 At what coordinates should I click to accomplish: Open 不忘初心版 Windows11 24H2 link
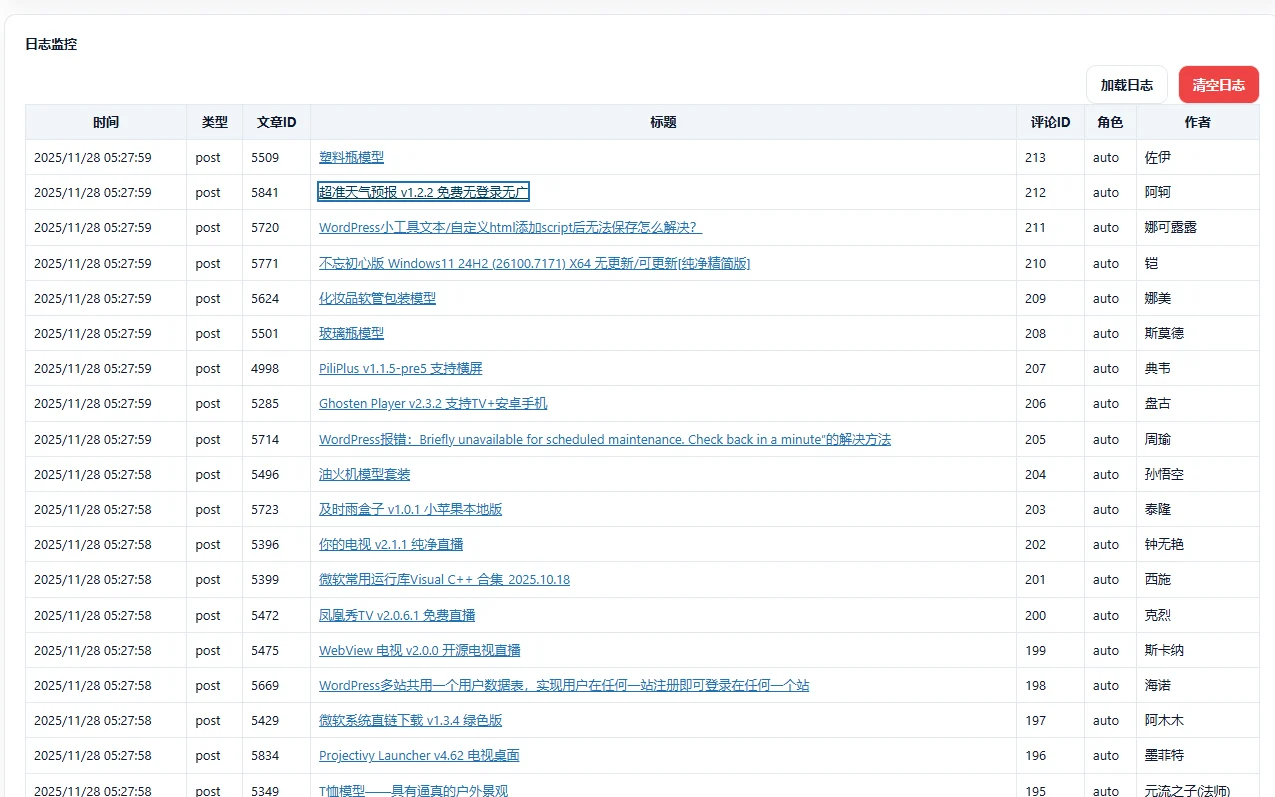coord(534,263)
